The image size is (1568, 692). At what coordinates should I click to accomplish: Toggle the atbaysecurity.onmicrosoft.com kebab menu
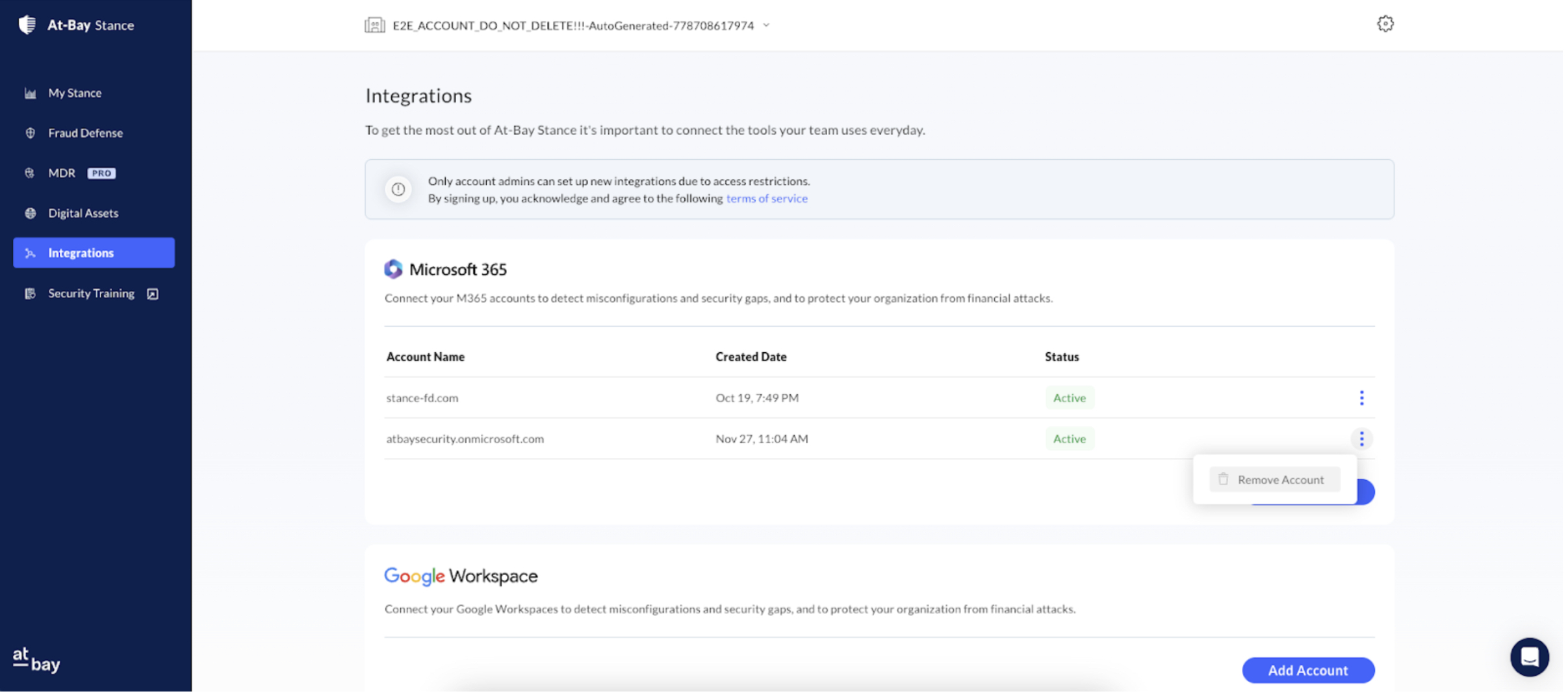[x=1361, y=439]
